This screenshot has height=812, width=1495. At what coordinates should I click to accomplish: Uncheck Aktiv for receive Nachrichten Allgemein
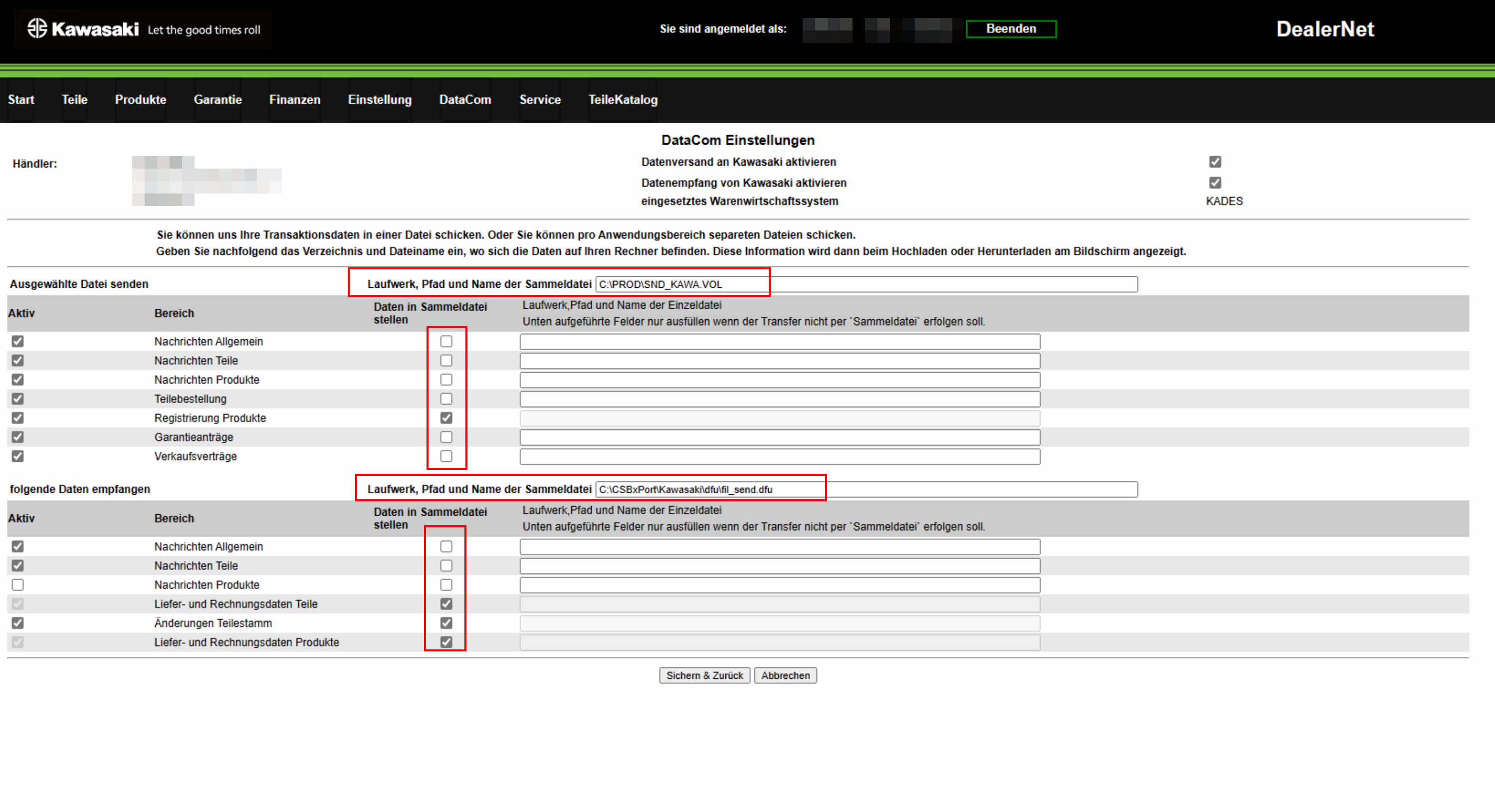[18, 546]
